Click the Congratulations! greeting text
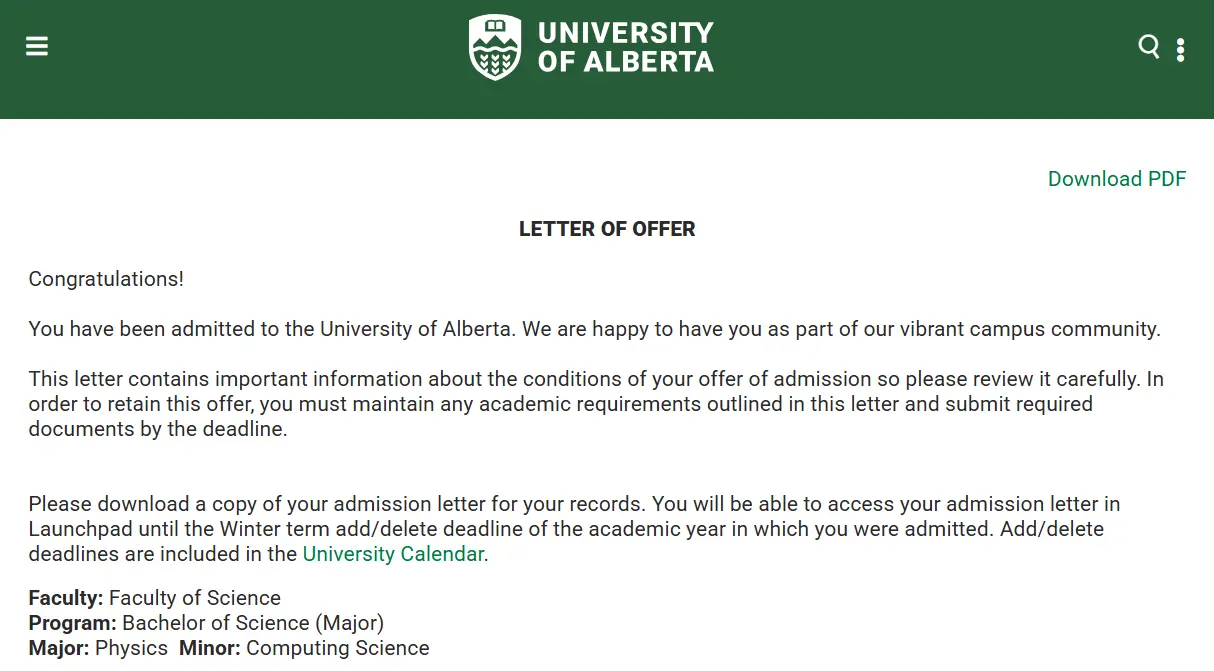 click(x=106, y=279)
